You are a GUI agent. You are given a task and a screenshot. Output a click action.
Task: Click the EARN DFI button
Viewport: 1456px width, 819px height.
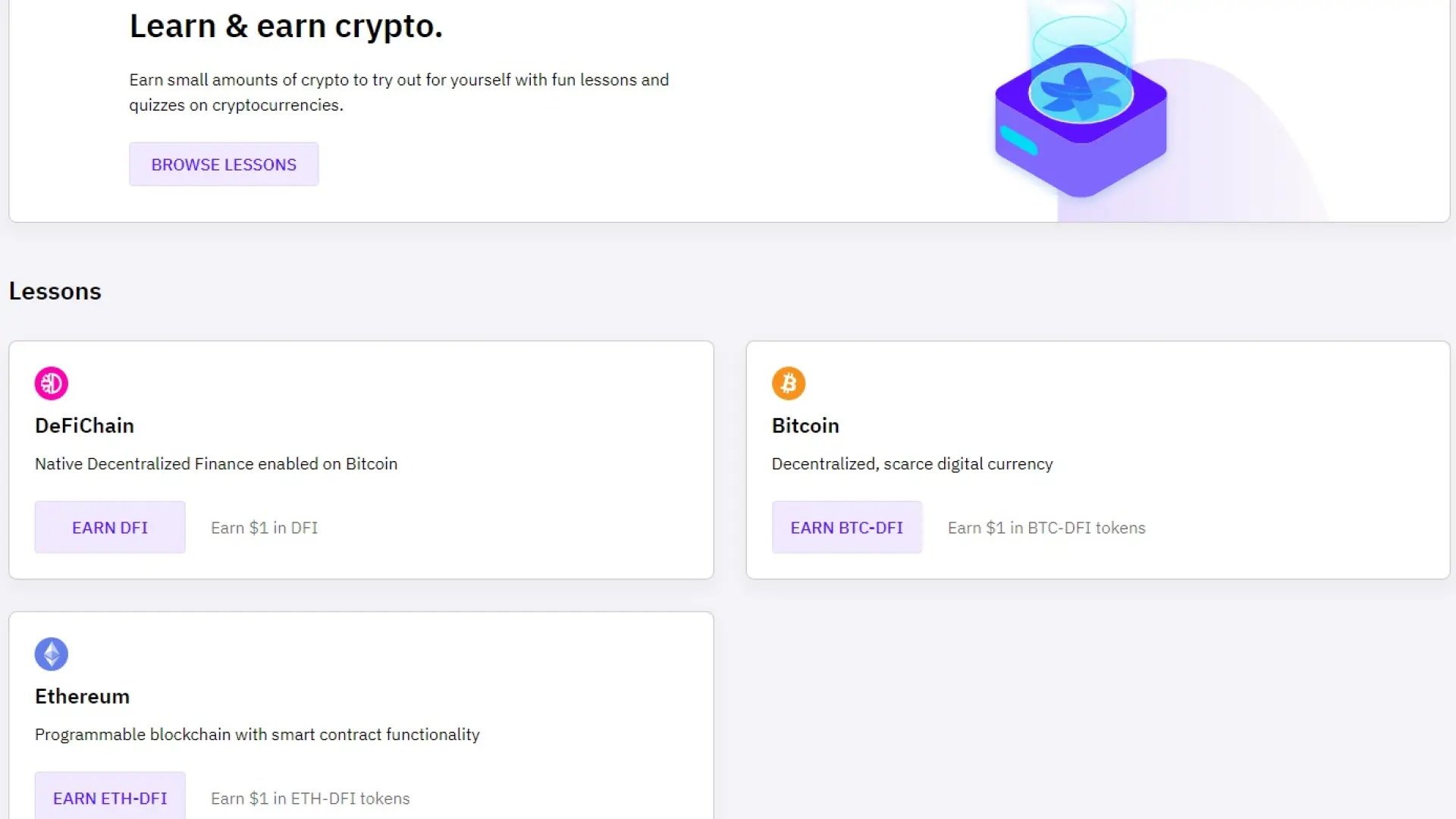pos(109,527)
